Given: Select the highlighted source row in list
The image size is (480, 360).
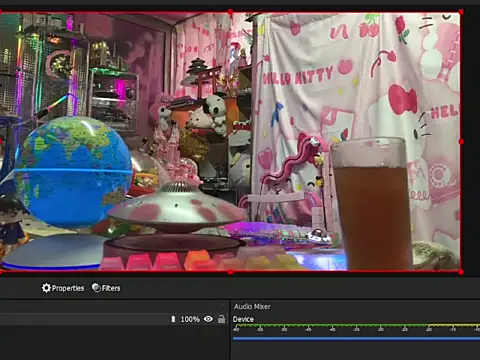Looking at the screenshot, I should coord(113,319).
